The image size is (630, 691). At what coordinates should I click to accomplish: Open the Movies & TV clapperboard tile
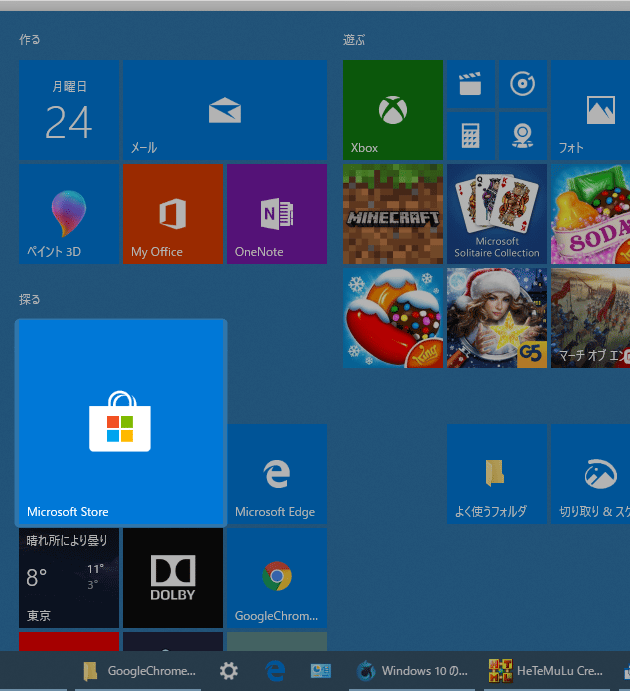(471, 84)
